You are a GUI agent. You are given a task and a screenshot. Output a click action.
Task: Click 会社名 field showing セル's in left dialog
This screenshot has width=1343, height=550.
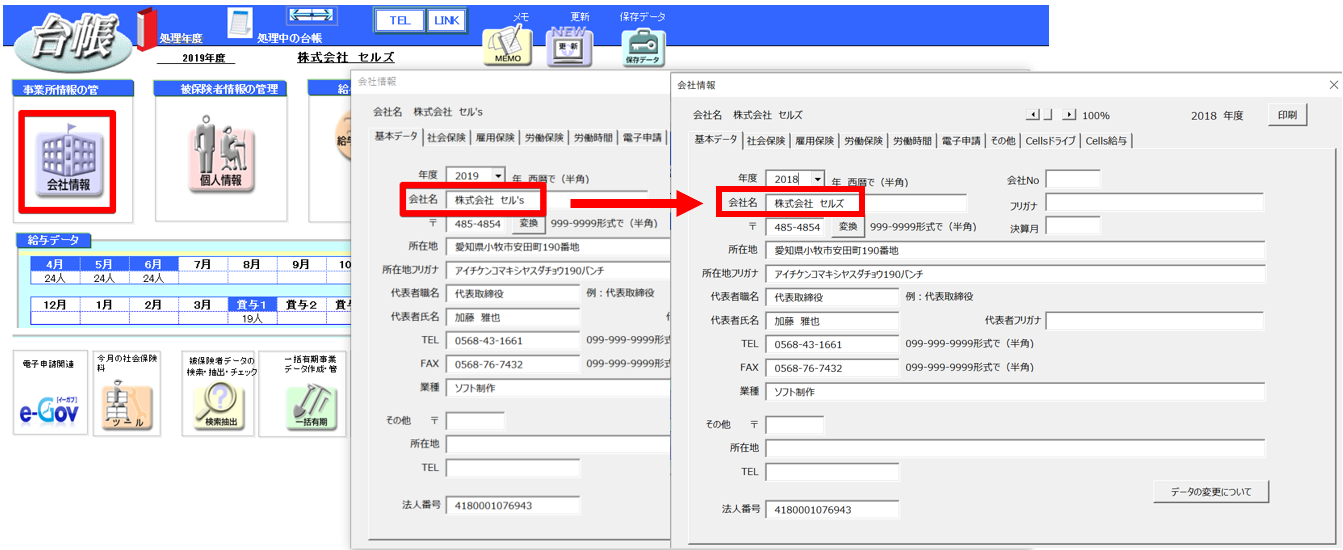coord(546,200)
